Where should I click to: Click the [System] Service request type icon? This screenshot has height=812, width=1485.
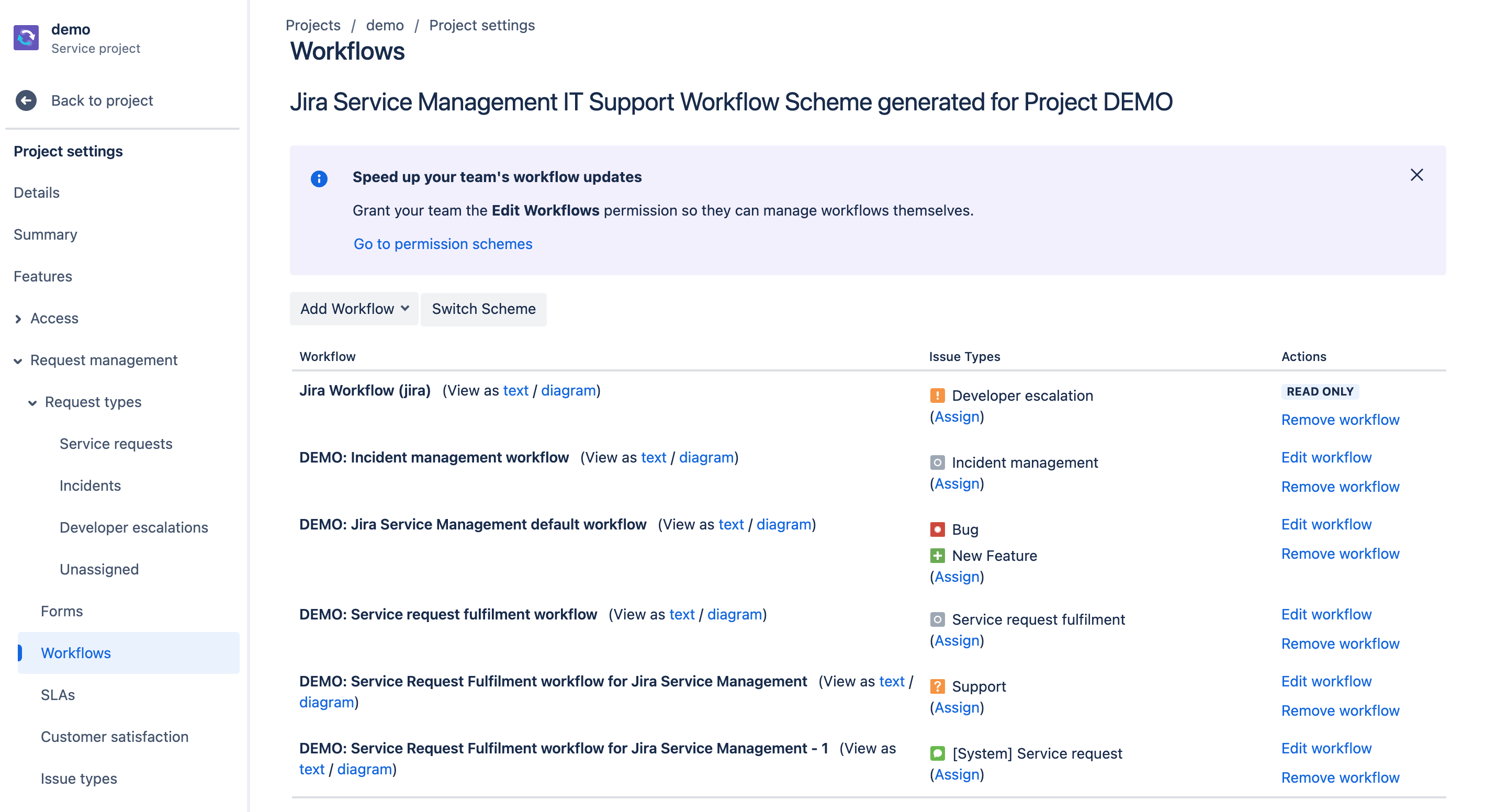(x=937, y=753)
